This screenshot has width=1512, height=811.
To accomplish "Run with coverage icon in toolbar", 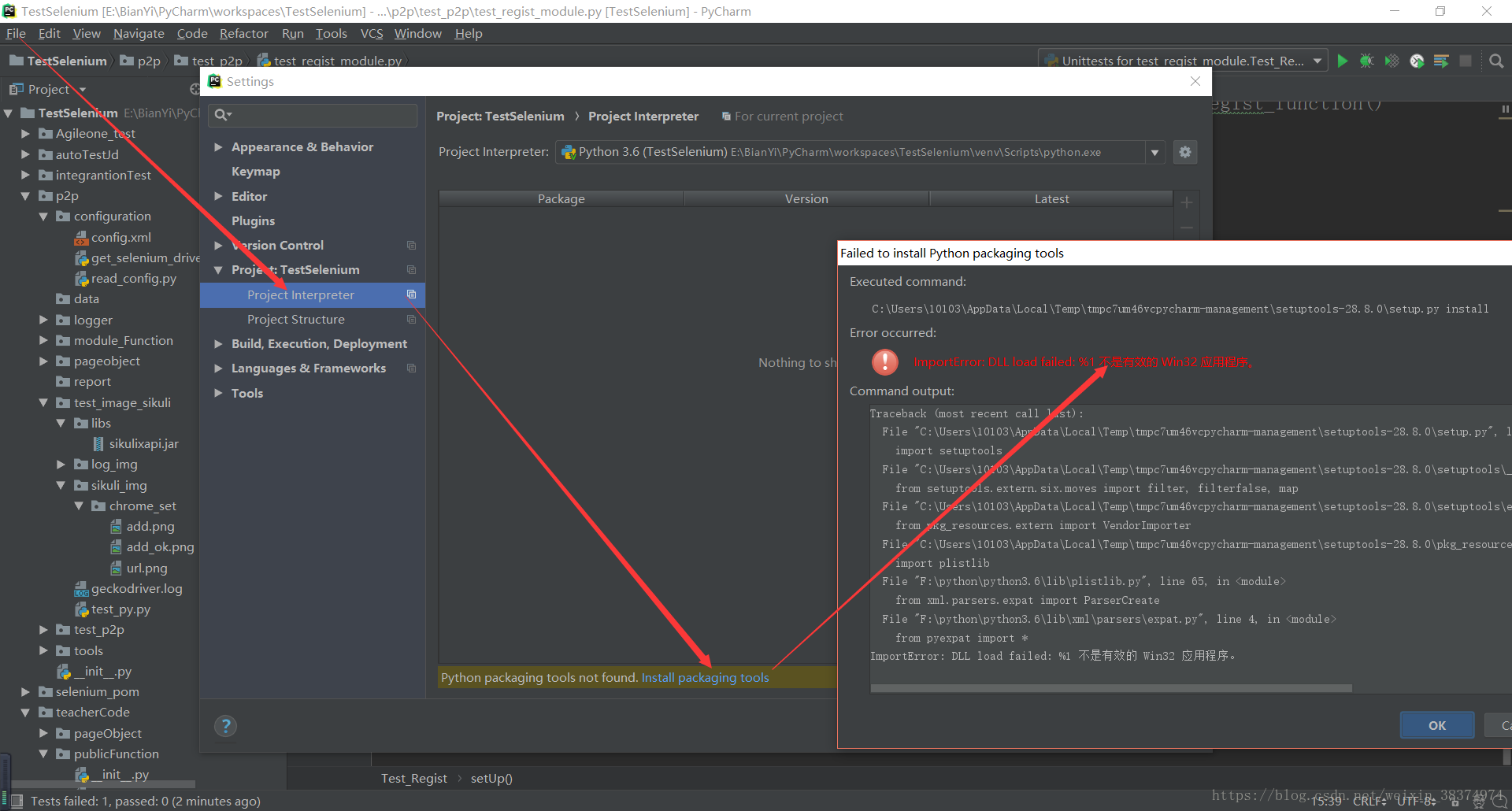I will point(1392,61).
